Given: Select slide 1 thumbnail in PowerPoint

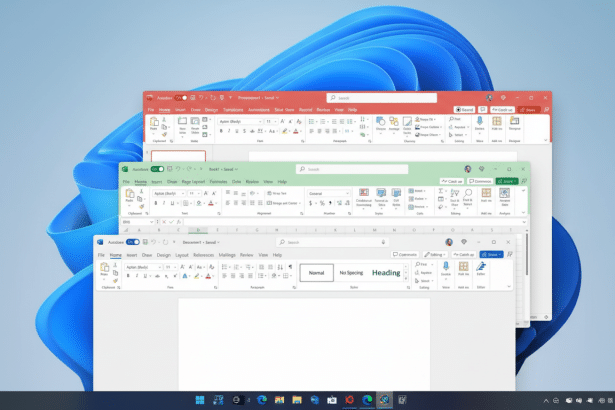Looking at the screenshot, I should click(x=178, y=155).
